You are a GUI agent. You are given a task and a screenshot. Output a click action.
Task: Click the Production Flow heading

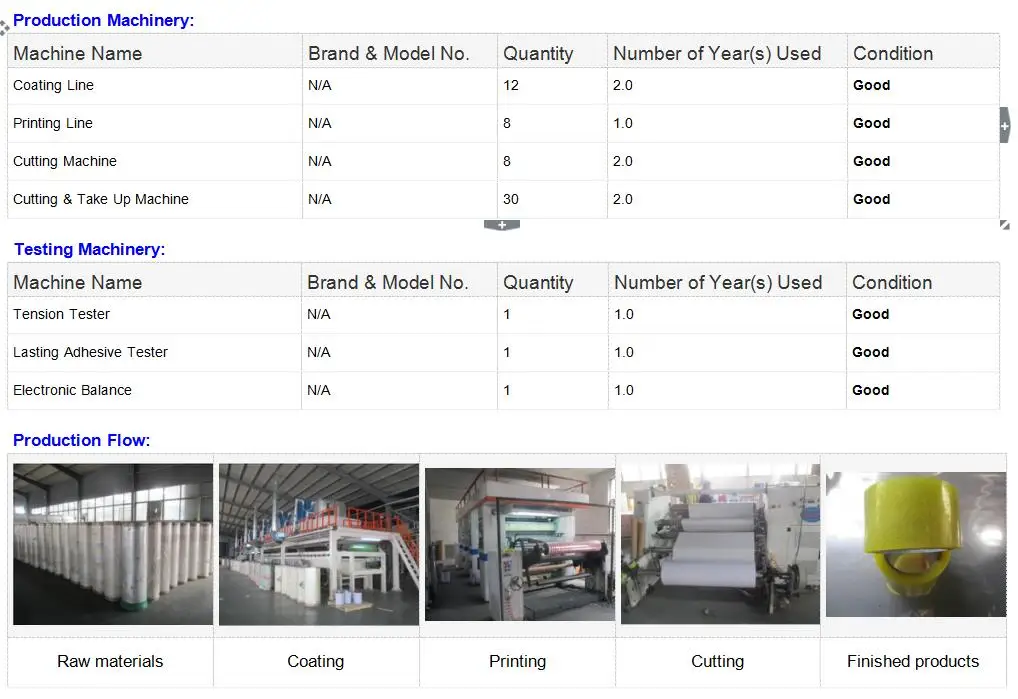81,440
